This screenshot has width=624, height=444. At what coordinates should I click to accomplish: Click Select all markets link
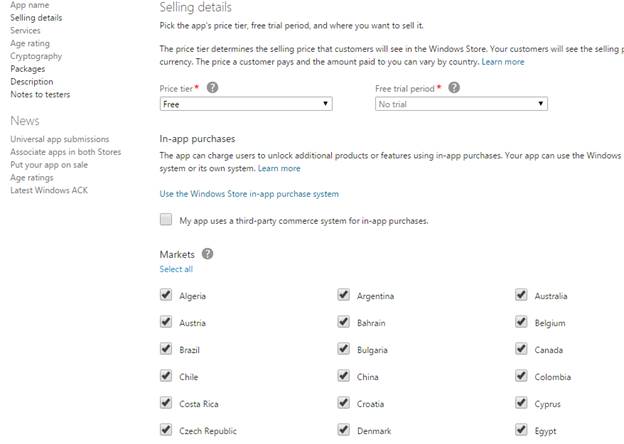tap(176, 269)
